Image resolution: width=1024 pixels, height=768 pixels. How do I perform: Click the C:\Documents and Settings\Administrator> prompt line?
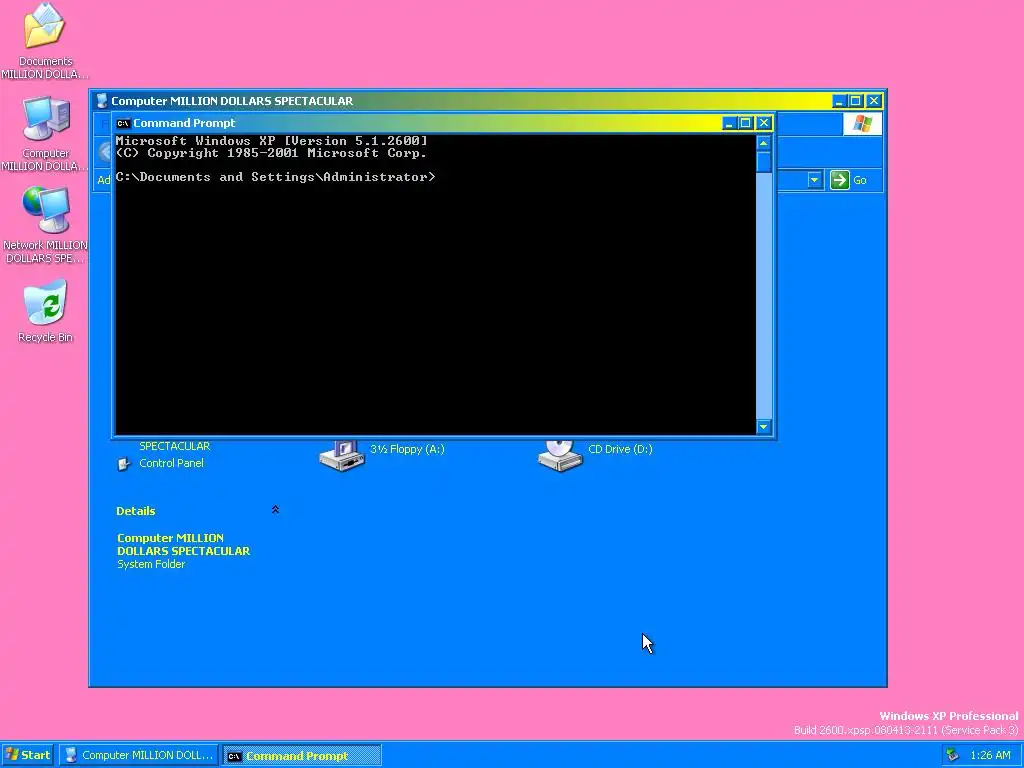(275, 177)
